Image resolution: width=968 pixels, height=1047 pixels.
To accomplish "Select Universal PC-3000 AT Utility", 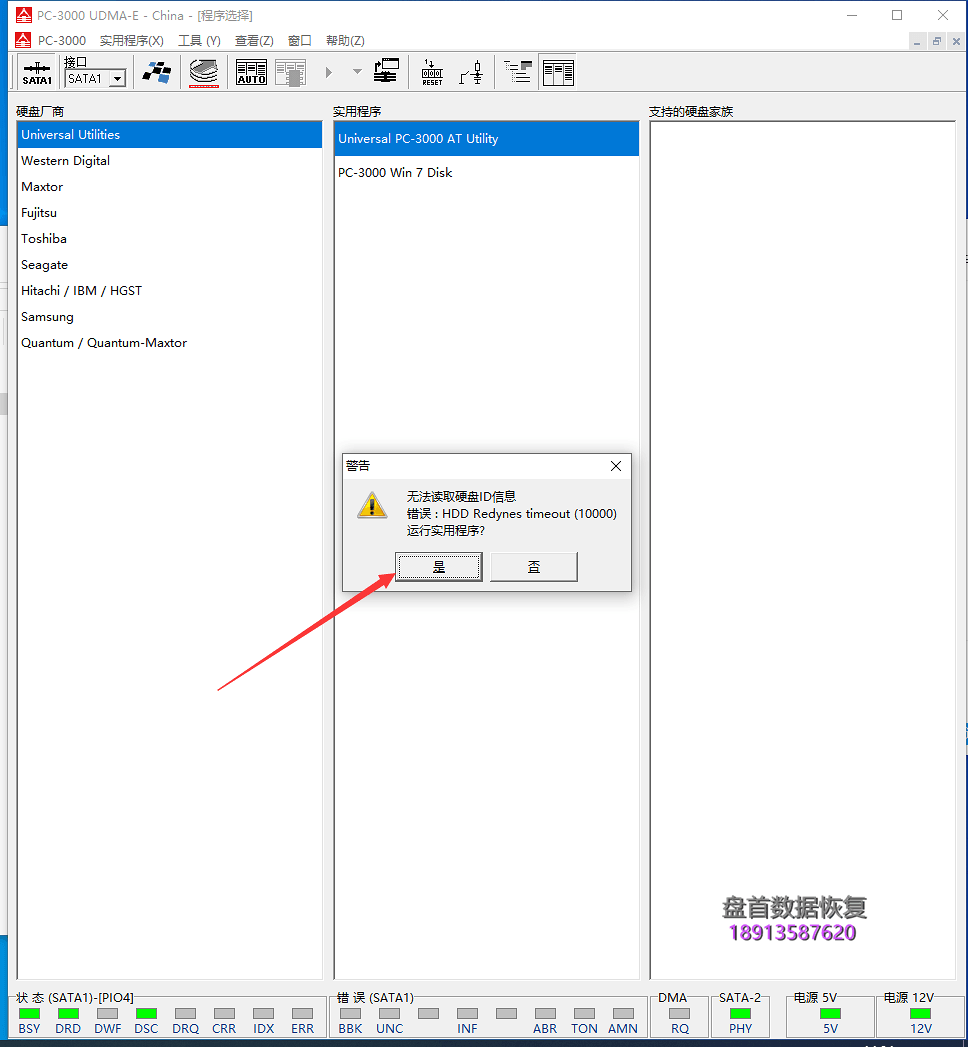I will pyautogui.click(x=487, y=139).
